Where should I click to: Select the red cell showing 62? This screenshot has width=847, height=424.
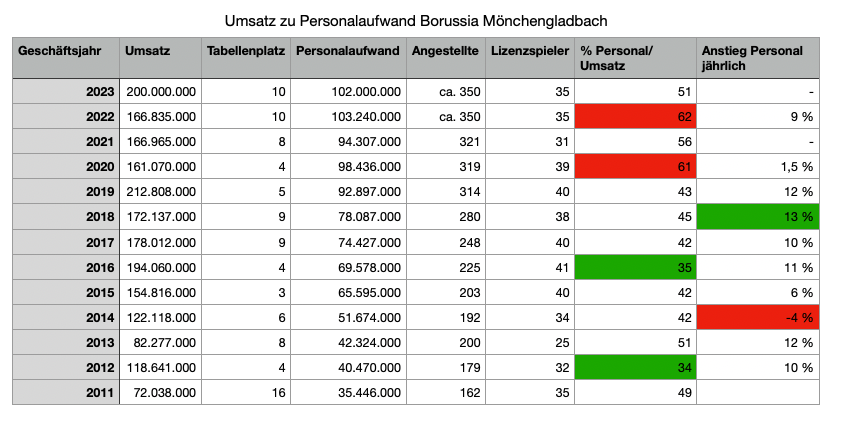click(x=634, y=116)
